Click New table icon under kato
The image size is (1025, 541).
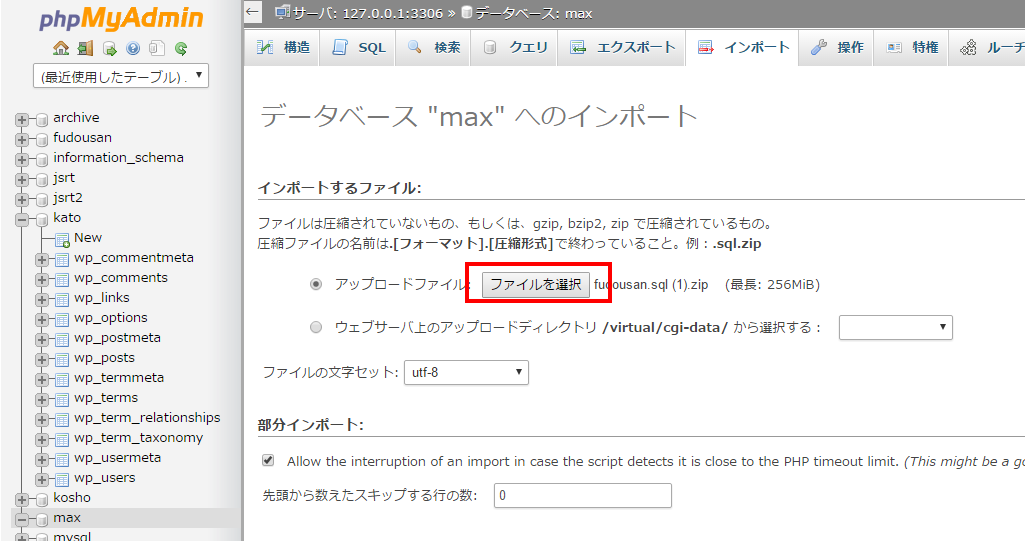(x=62, y=238)
